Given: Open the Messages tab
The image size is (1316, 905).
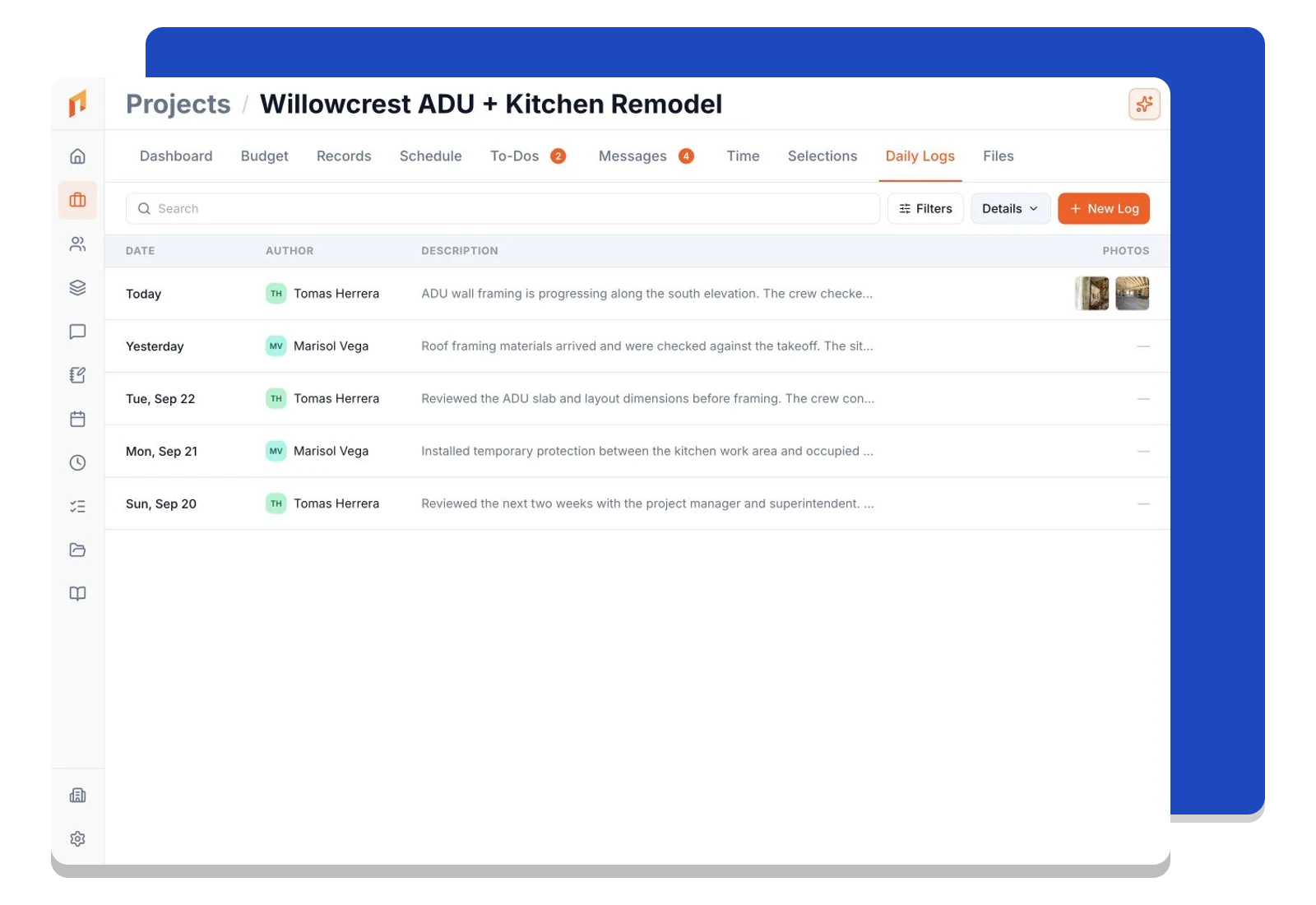Looking at the screenshot, I should click(x=646, y=156).
